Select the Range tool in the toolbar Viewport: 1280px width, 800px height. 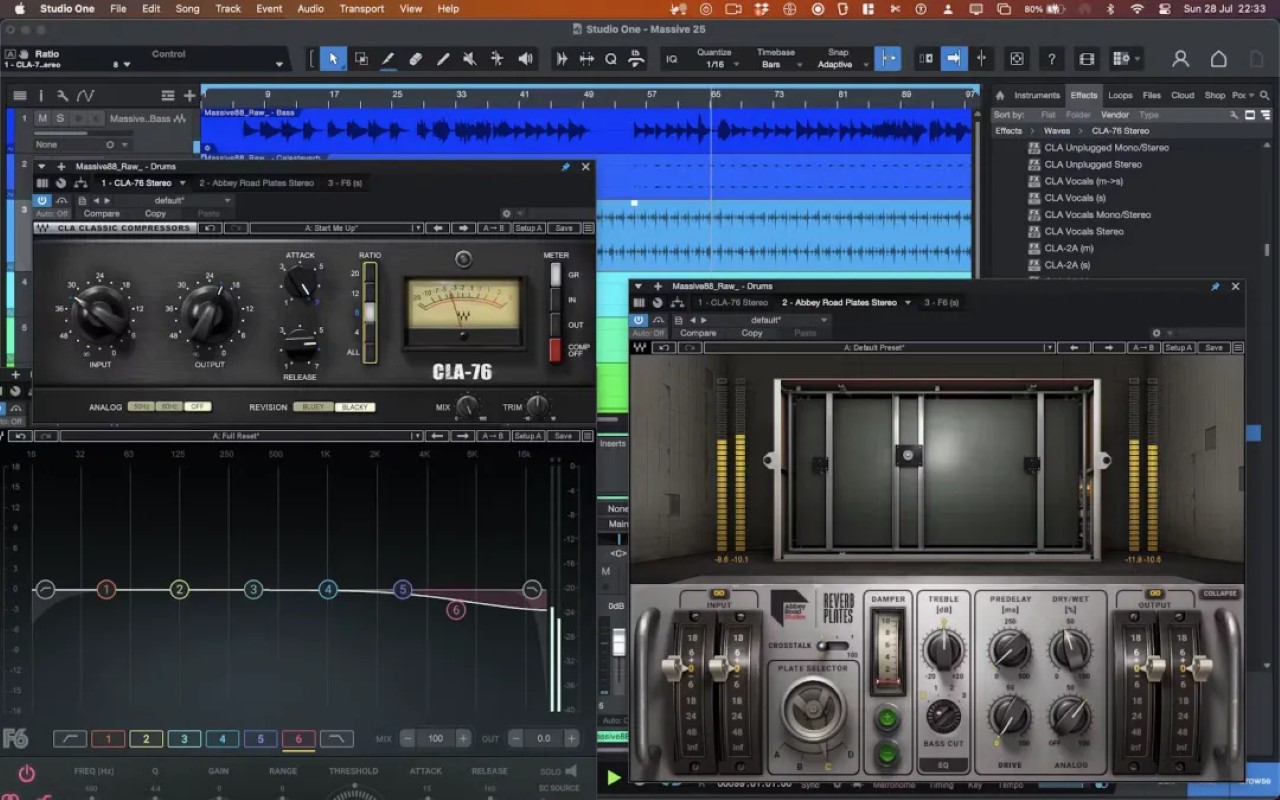point(361,59)
